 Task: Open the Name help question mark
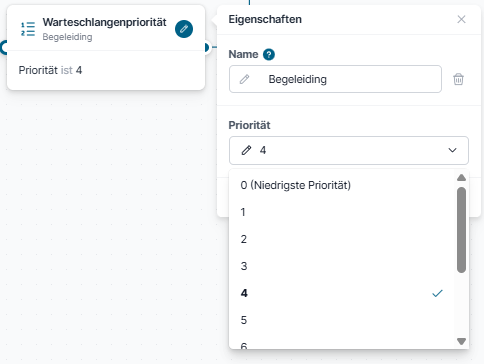pos(269,54)
